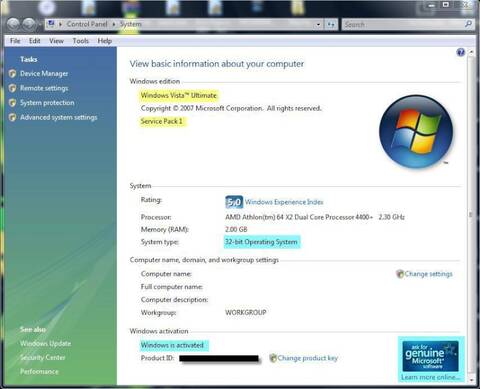Open the Help menu
This screenshot has width=480, height=389.
(x=105, y=41)
